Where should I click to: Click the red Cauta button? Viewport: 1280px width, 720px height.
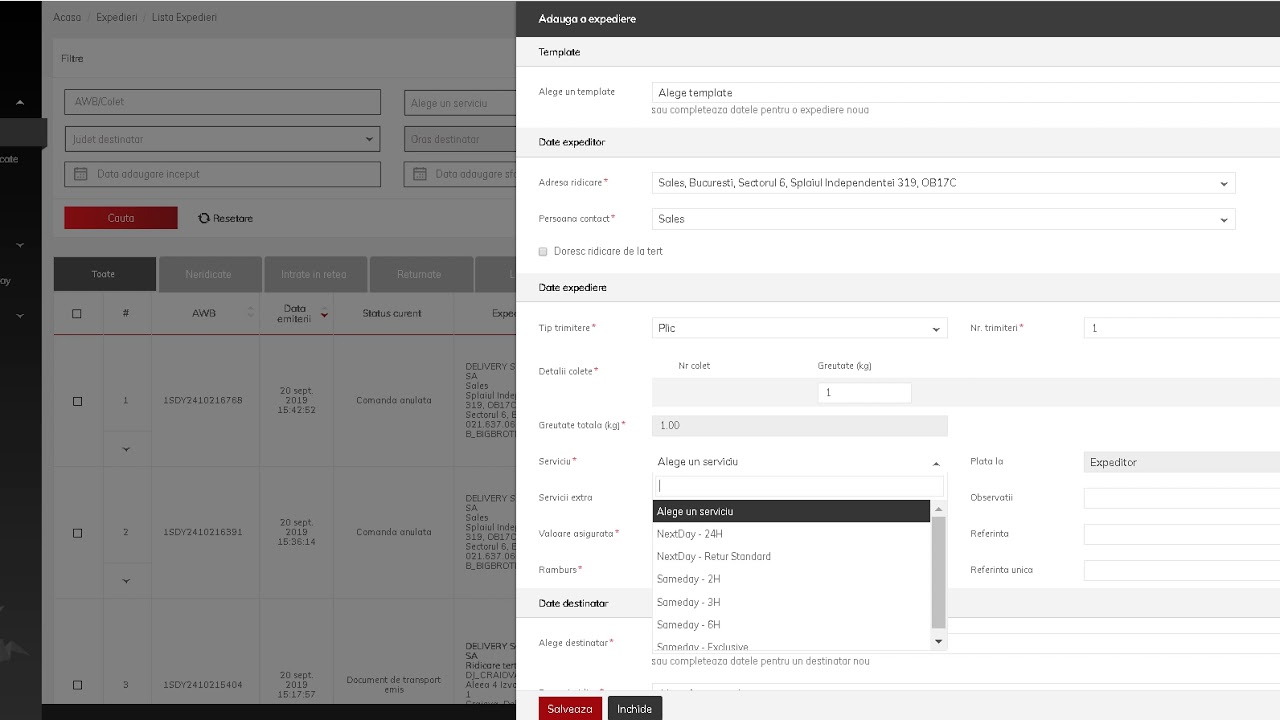121,218
